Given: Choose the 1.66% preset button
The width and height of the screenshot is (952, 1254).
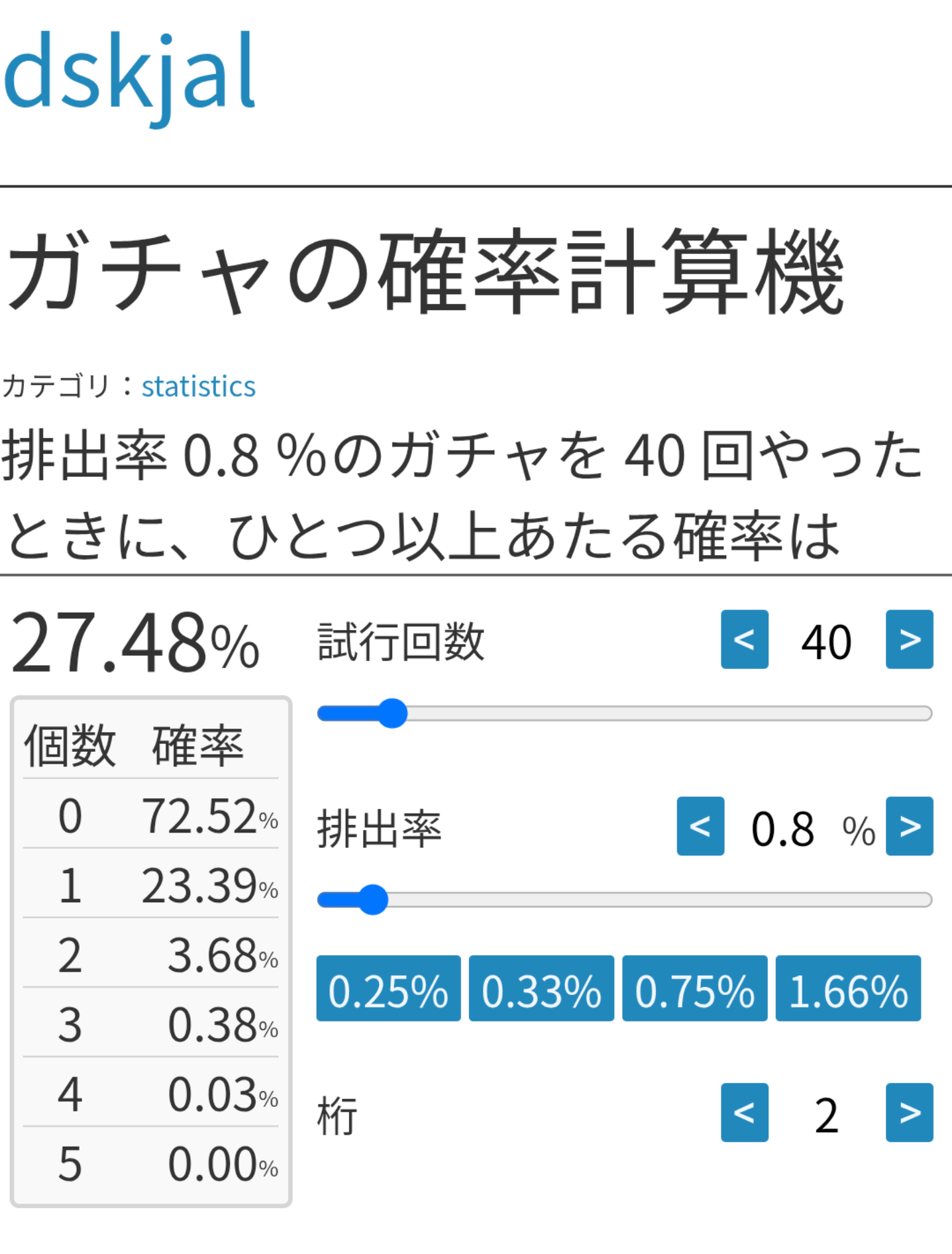Looking at the screenshot, I should coord(848,988).
